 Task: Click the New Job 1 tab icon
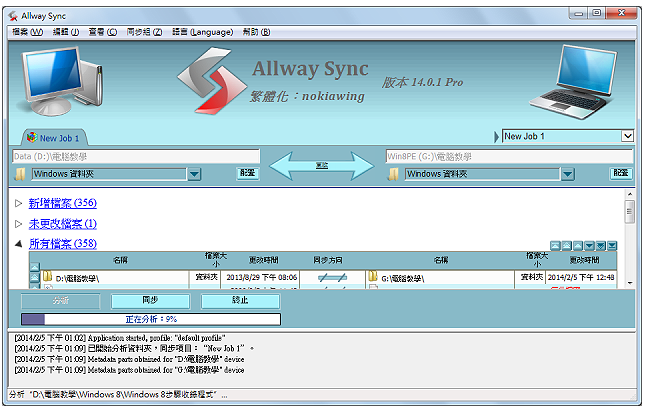[x=32, y=137]
